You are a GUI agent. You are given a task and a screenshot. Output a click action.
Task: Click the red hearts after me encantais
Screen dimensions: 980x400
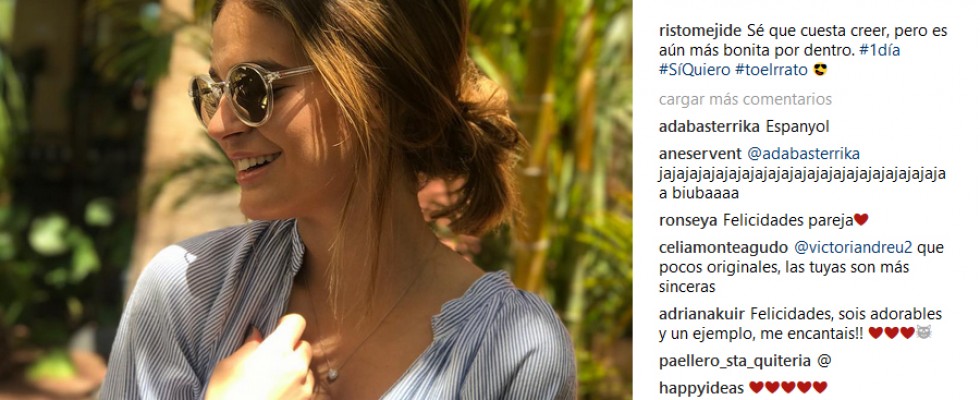(892, 333)
